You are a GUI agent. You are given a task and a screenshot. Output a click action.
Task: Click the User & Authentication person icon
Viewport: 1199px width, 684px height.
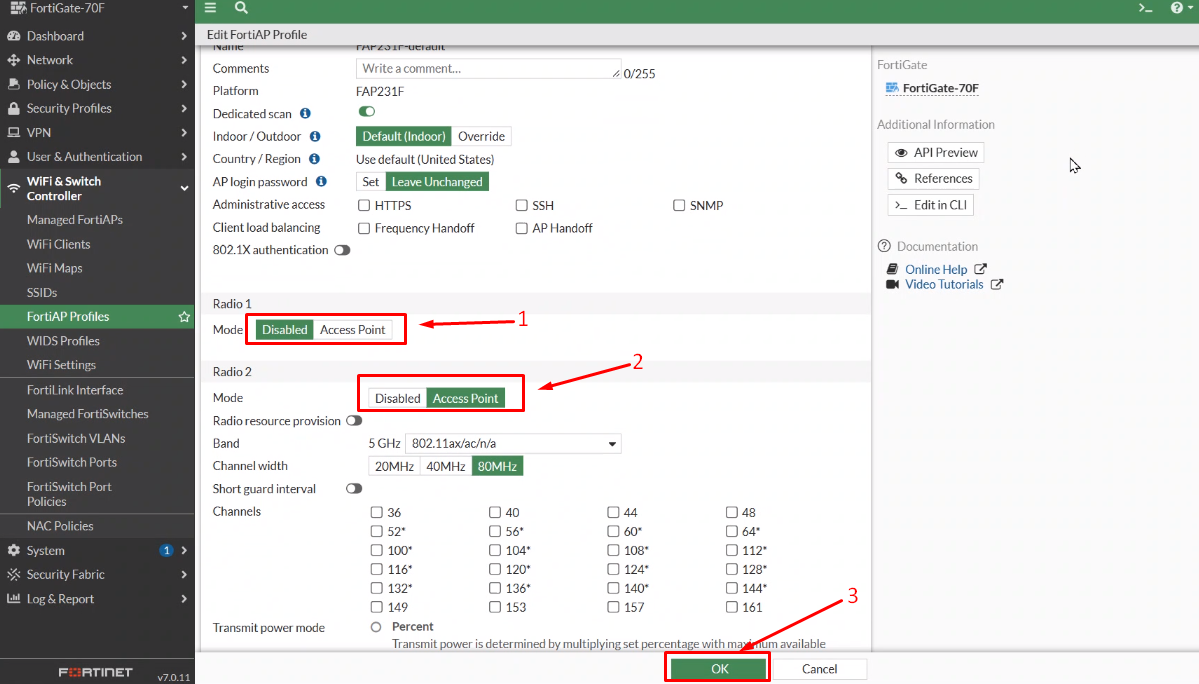pyautogui.click(x=13, y=157)
